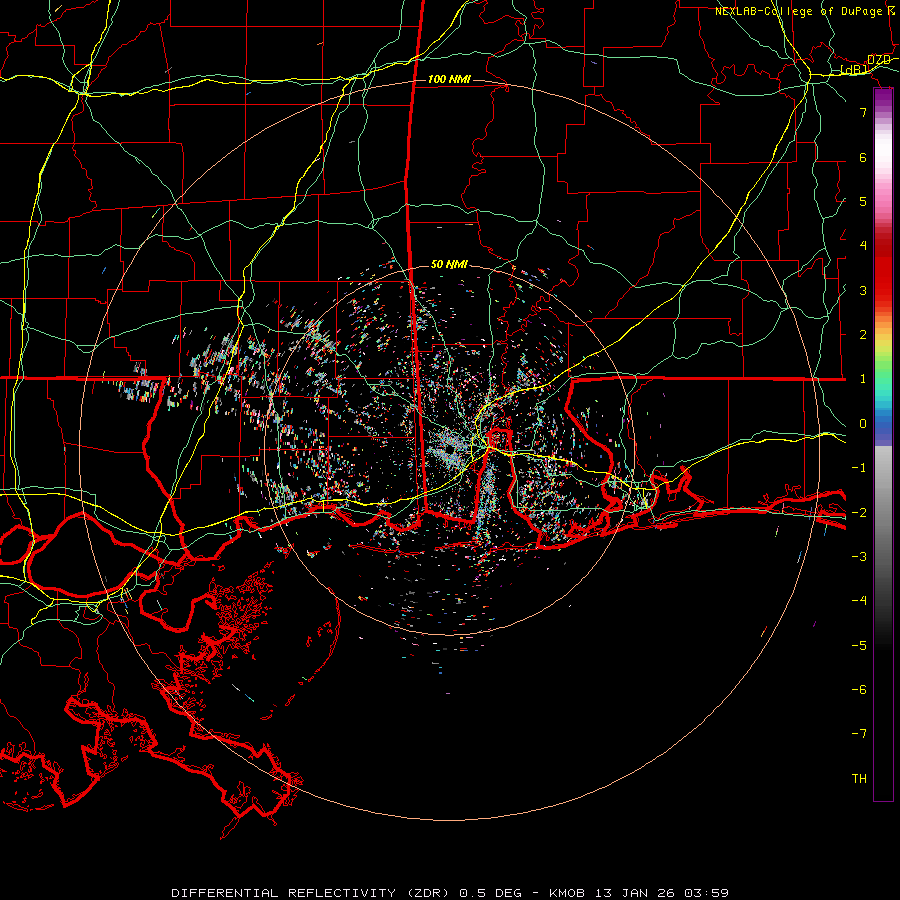
Task: Click the 50 NMI range ring label
Action: tap(449, 264)
